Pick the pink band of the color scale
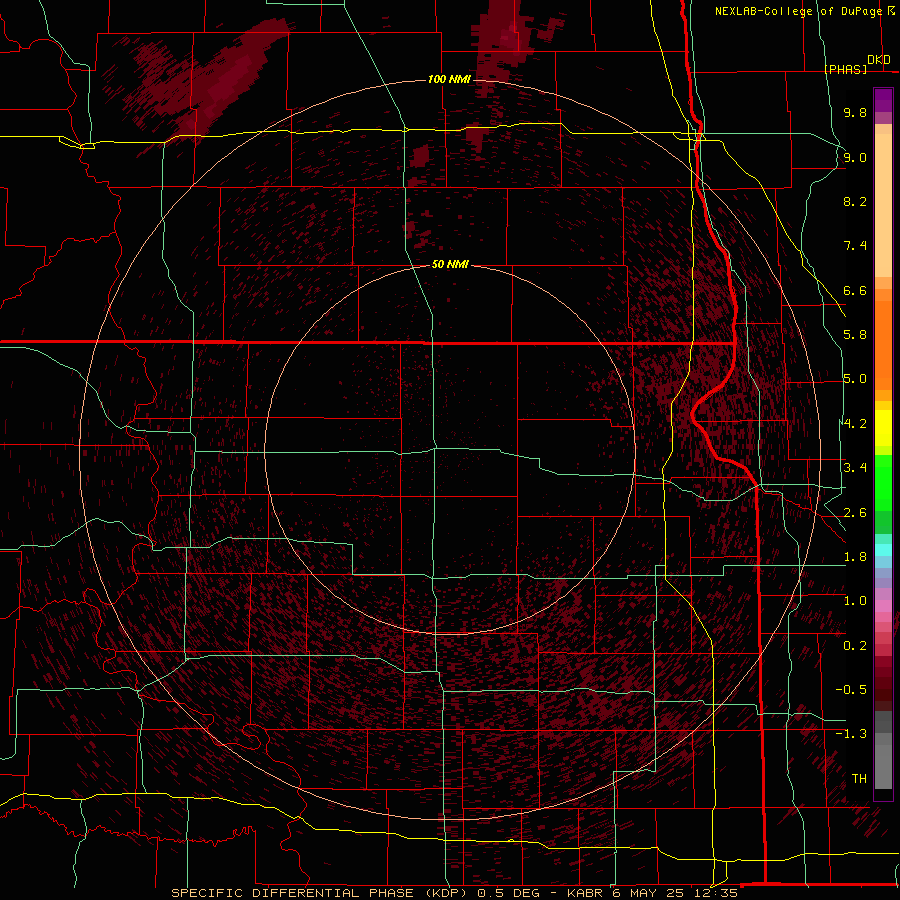Screen dimensions: 900x900 883,606
